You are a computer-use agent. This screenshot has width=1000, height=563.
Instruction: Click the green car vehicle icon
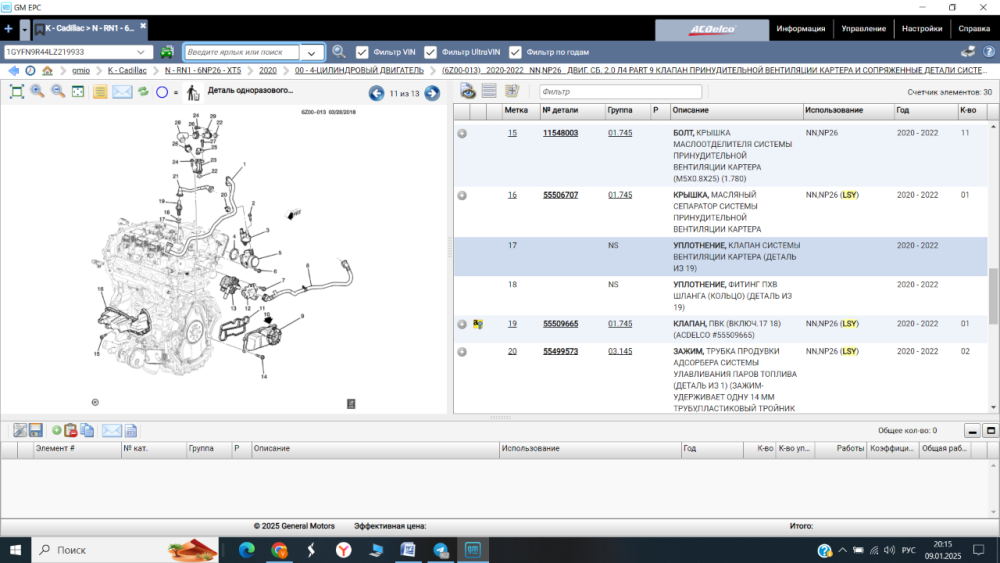coord(167,52)
